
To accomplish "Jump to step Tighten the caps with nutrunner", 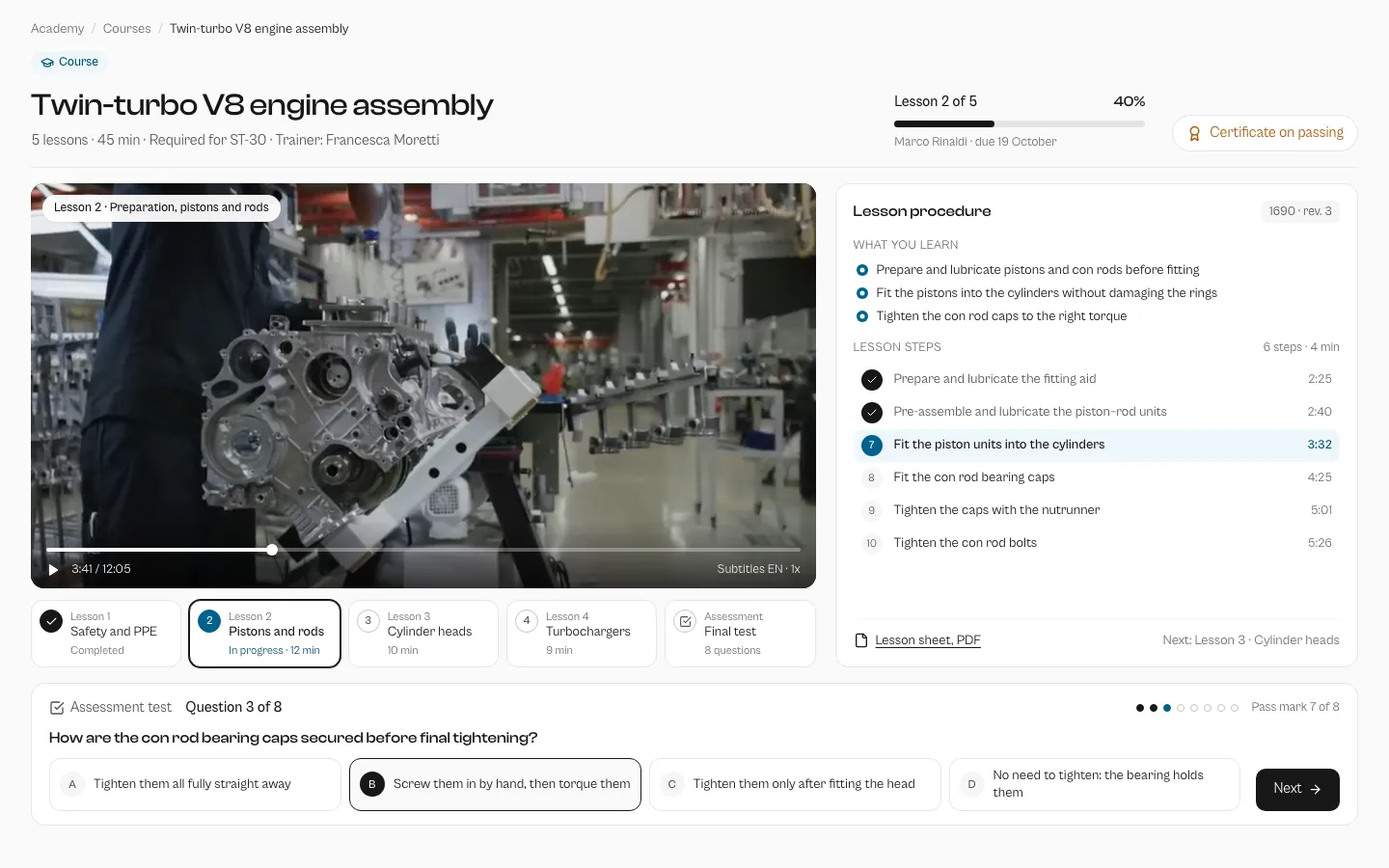I will pyautogui.click(x=1096, y=510).
